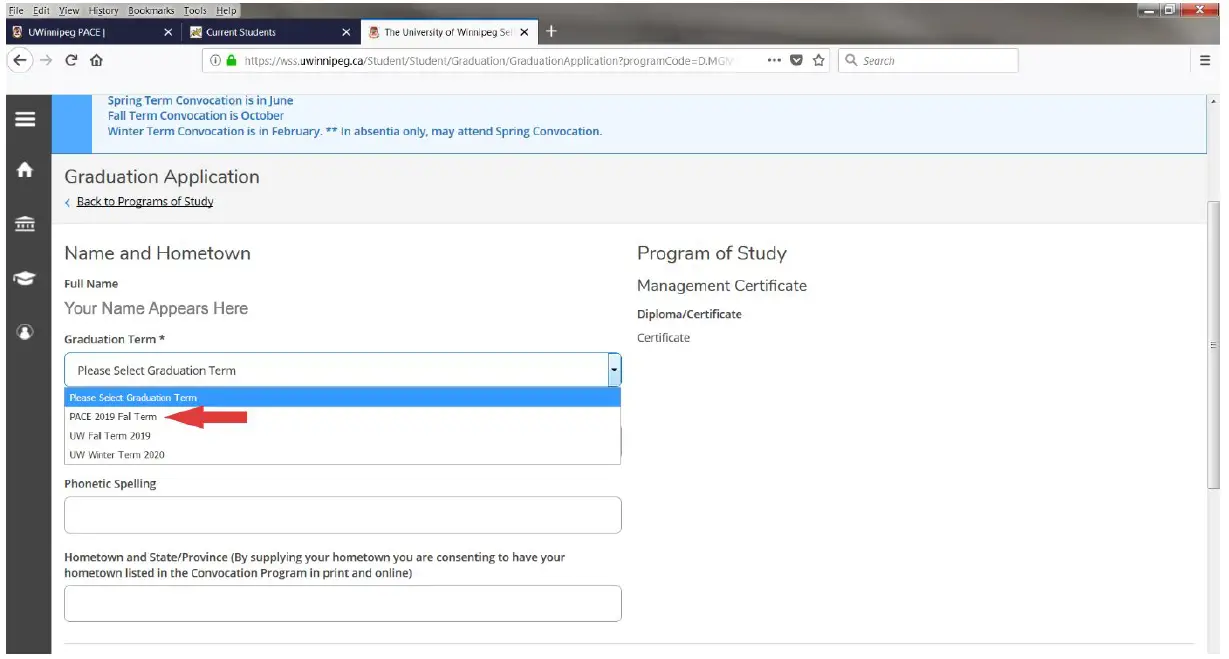Save page with the Pocket icon
This screenshot has height=659, width=1229.
coord(796,60)
